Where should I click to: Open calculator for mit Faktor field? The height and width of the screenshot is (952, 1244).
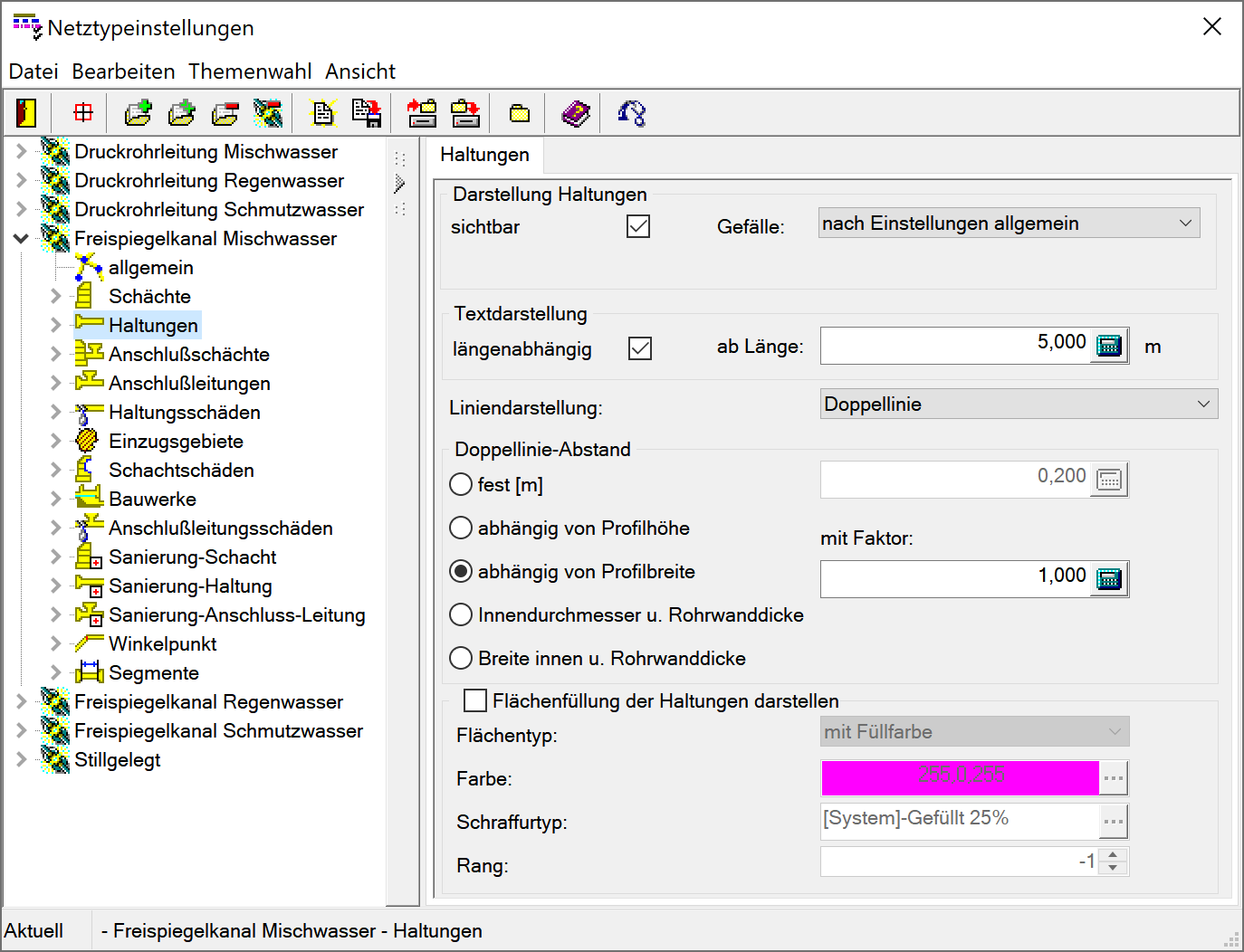coord(1109,579)
